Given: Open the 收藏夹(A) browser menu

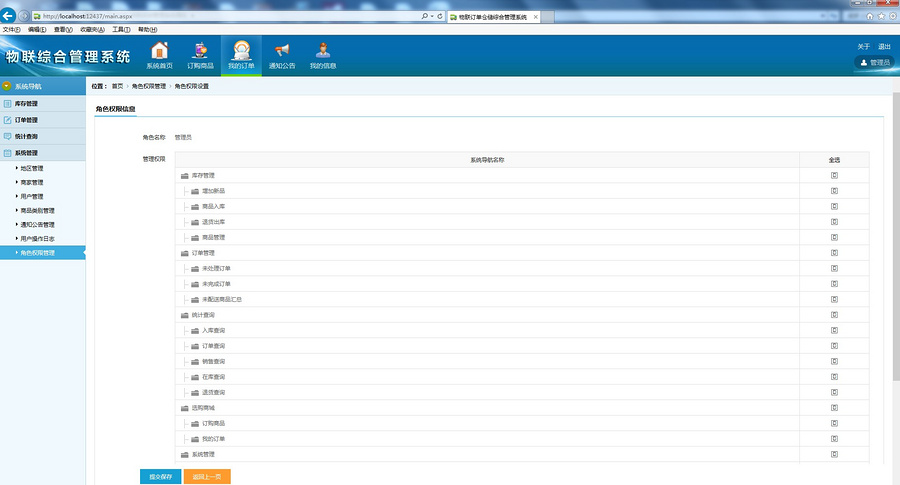Looking at the screenshot, I should (92, 30).
